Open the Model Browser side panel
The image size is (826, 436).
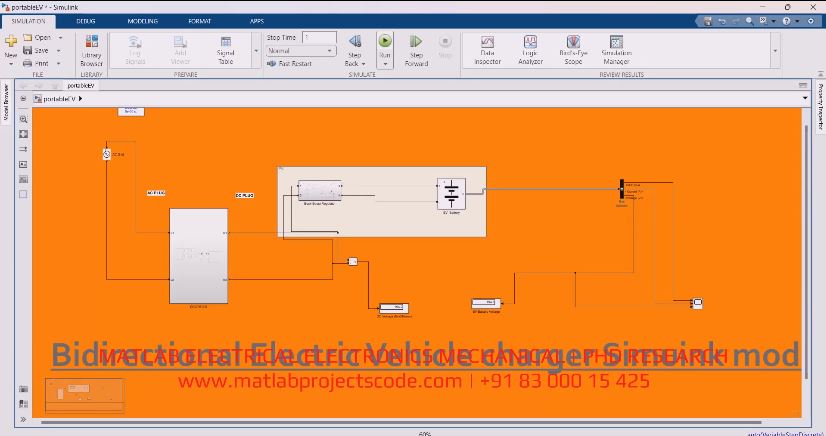6,102
